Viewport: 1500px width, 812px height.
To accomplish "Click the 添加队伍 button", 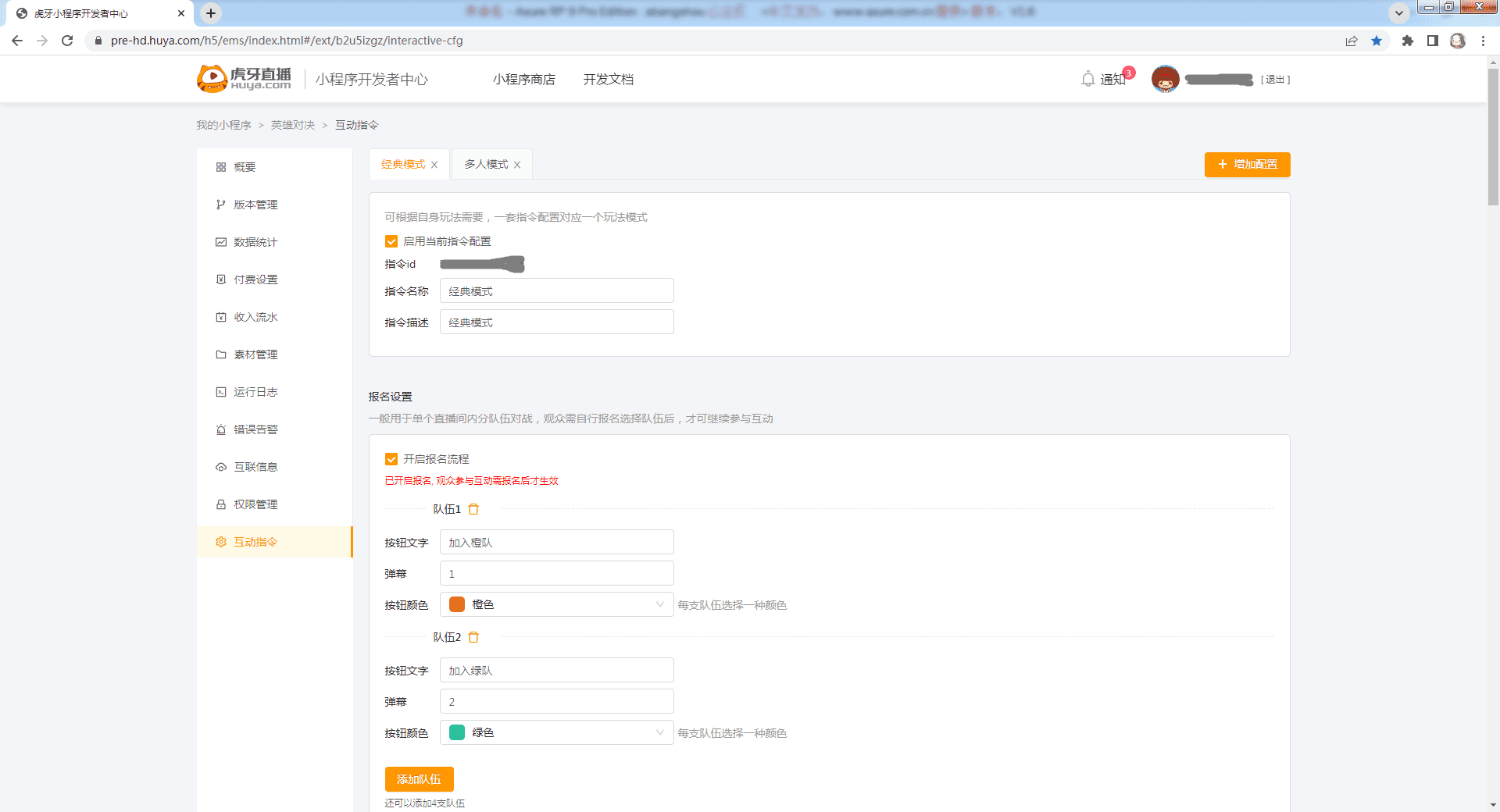I will coord(419,779).
